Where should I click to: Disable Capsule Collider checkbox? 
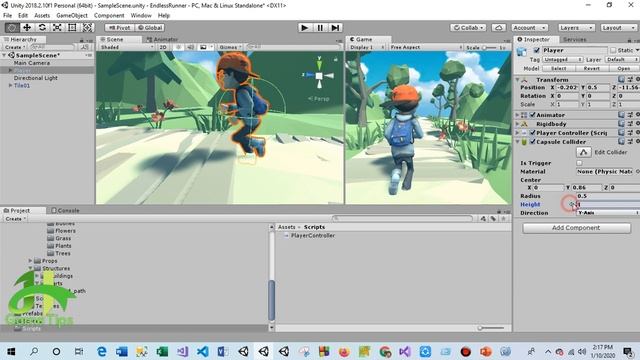coord(532,142)
